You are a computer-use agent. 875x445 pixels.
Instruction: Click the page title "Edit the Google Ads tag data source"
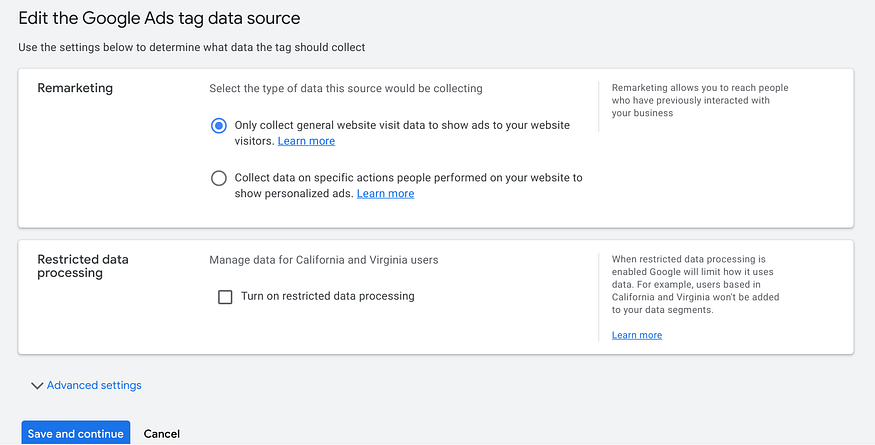[159, 18]
